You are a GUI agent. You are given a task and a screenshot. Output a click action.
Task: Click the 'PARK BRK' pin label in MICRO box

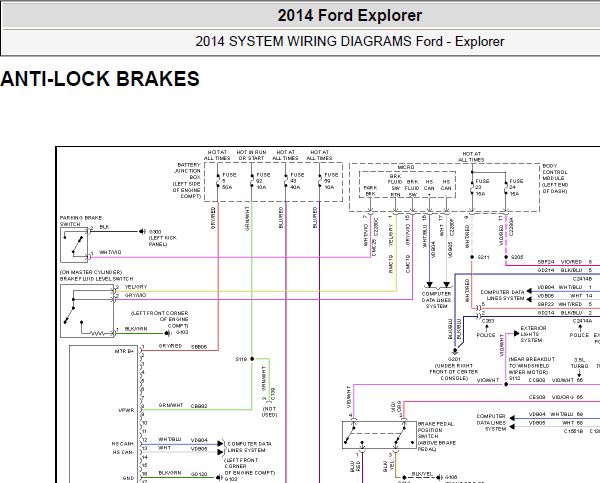370,191
